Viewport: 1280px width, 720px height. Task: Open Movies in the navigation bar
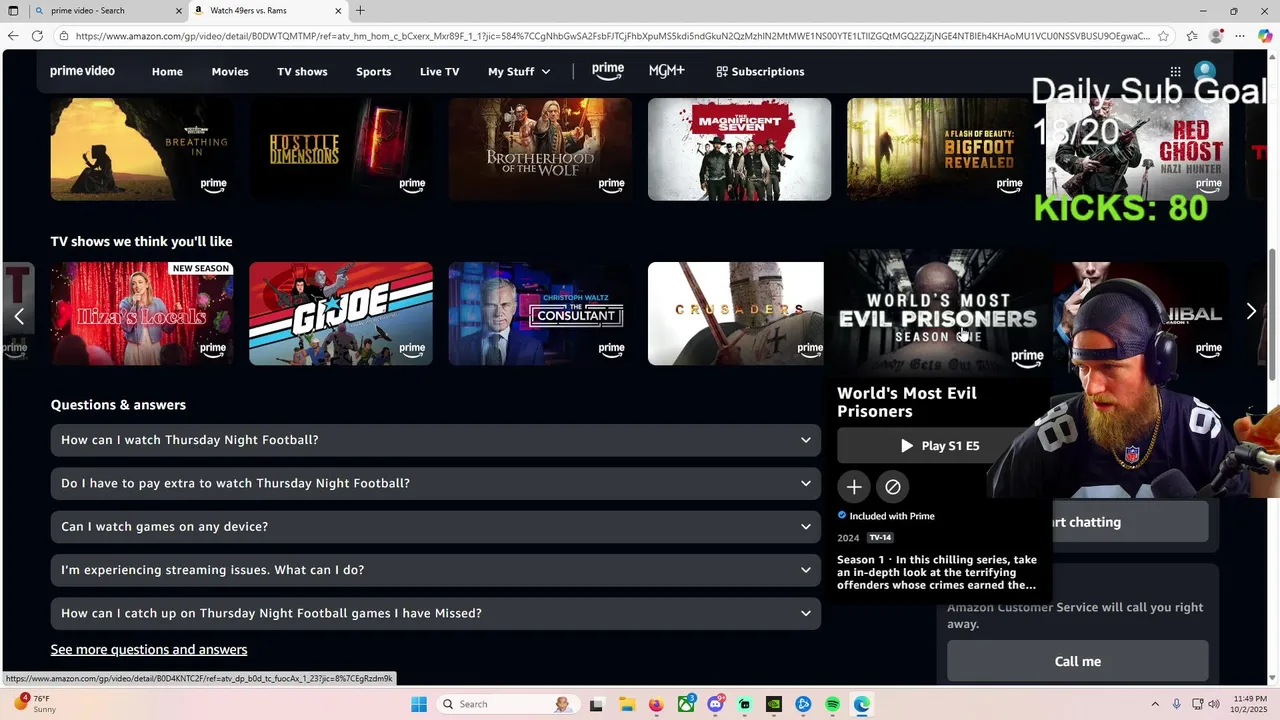[x=230, y=71]
